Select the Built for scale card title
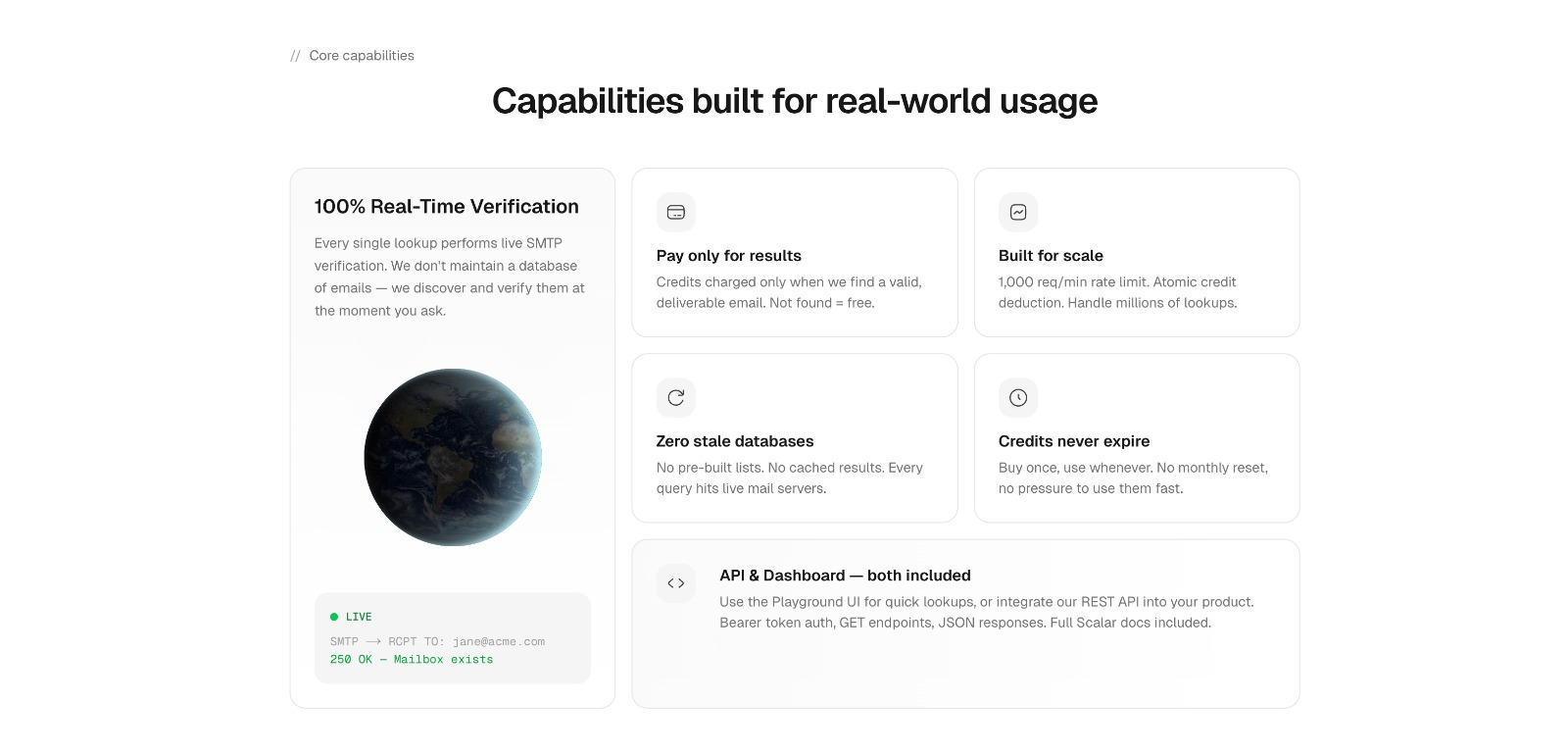Viewport: 1568px width, 754px height. pos(1051,256)
